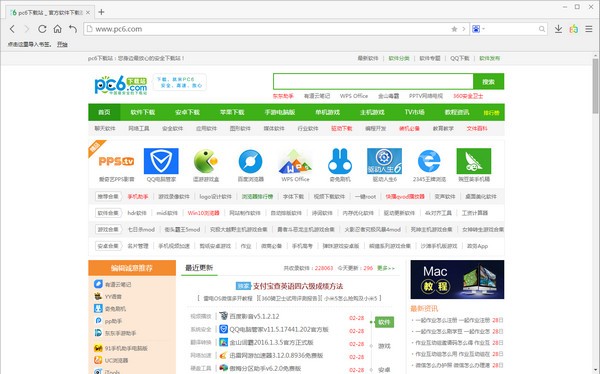Click the colorful extension icon in toolbar
The image size is (600, 374).
tap(574, 29)
